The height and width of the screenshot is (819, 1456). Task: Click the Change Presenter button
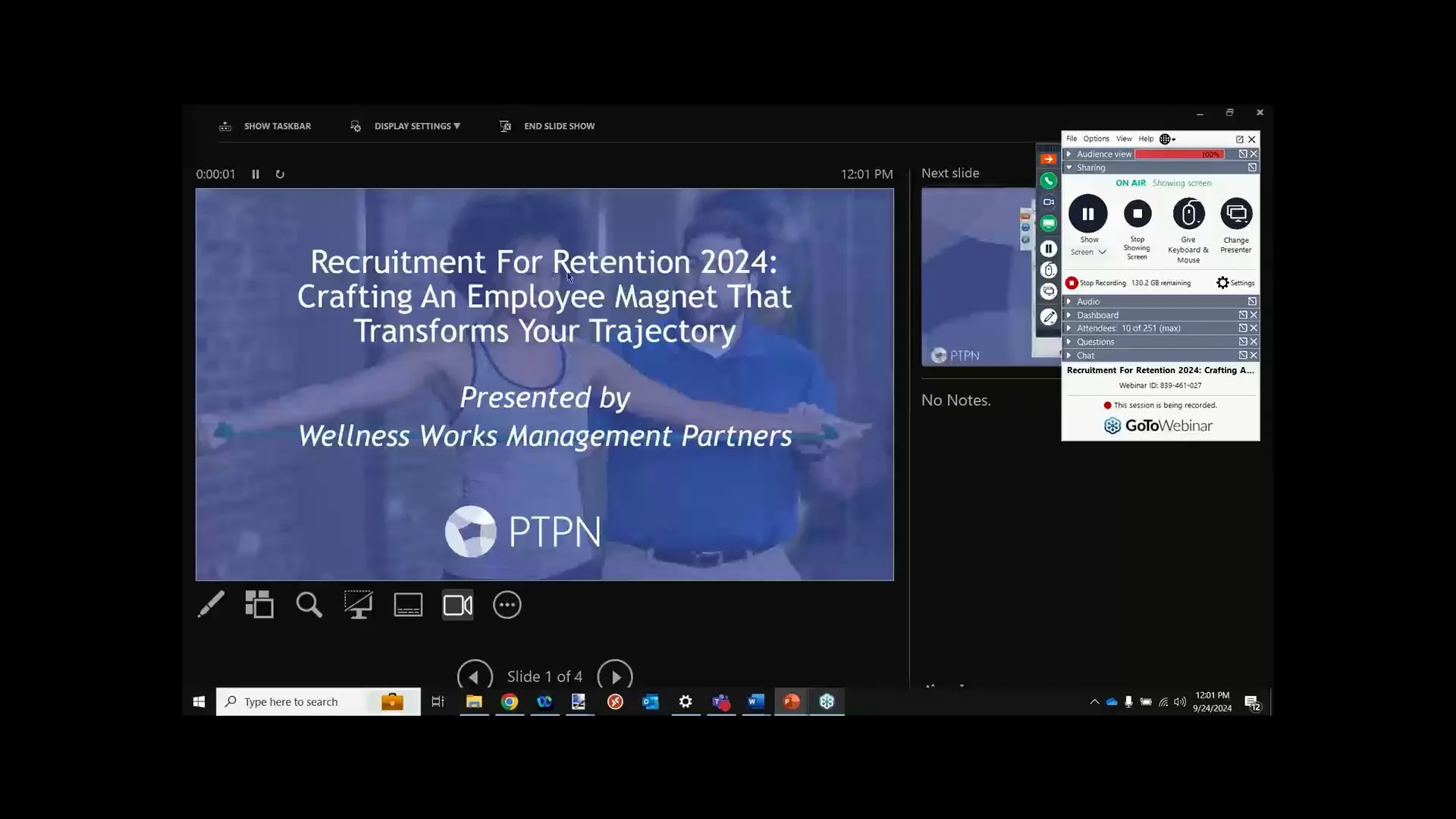[x=1236, y=215]
